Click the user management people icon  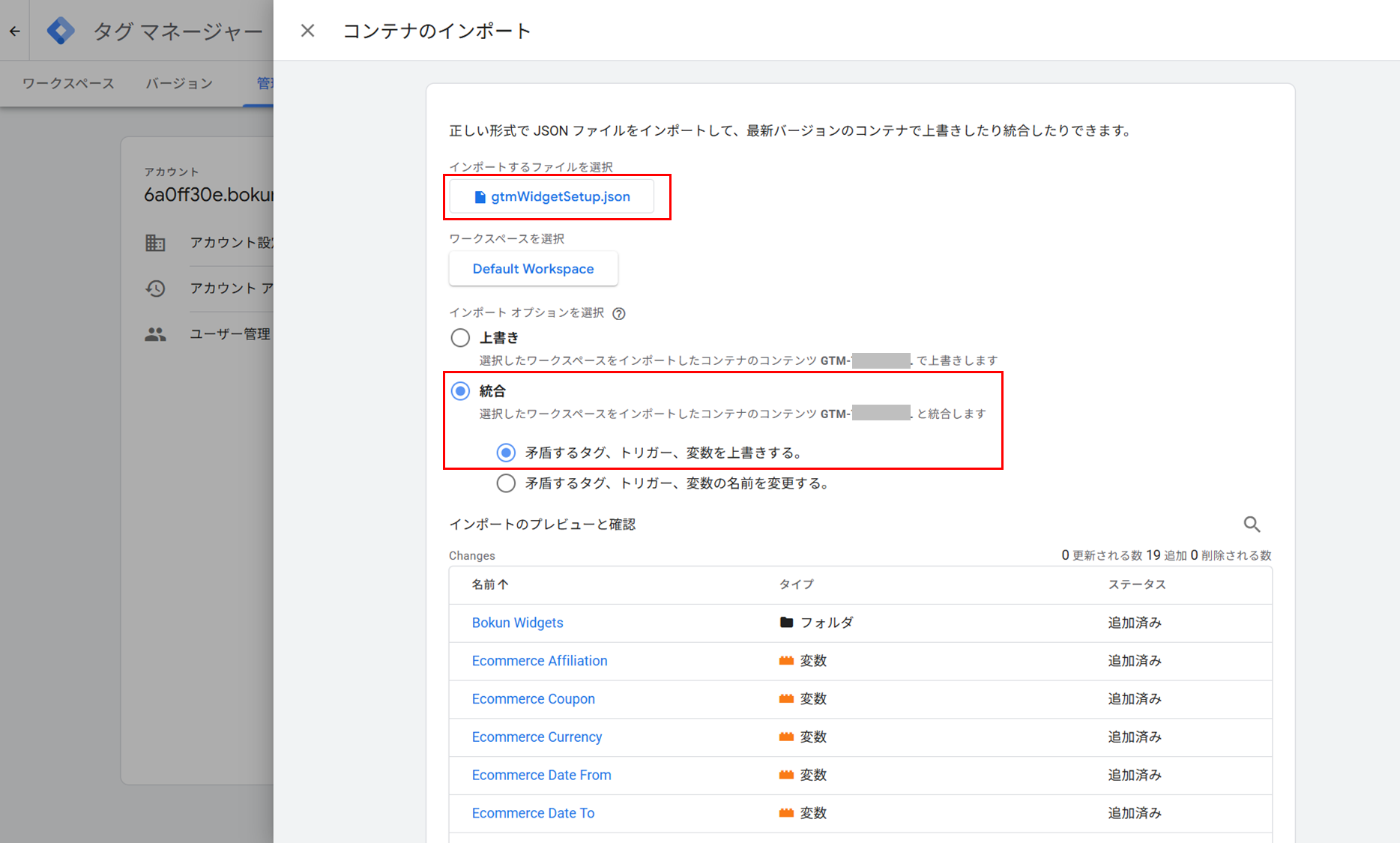[155, 334]
